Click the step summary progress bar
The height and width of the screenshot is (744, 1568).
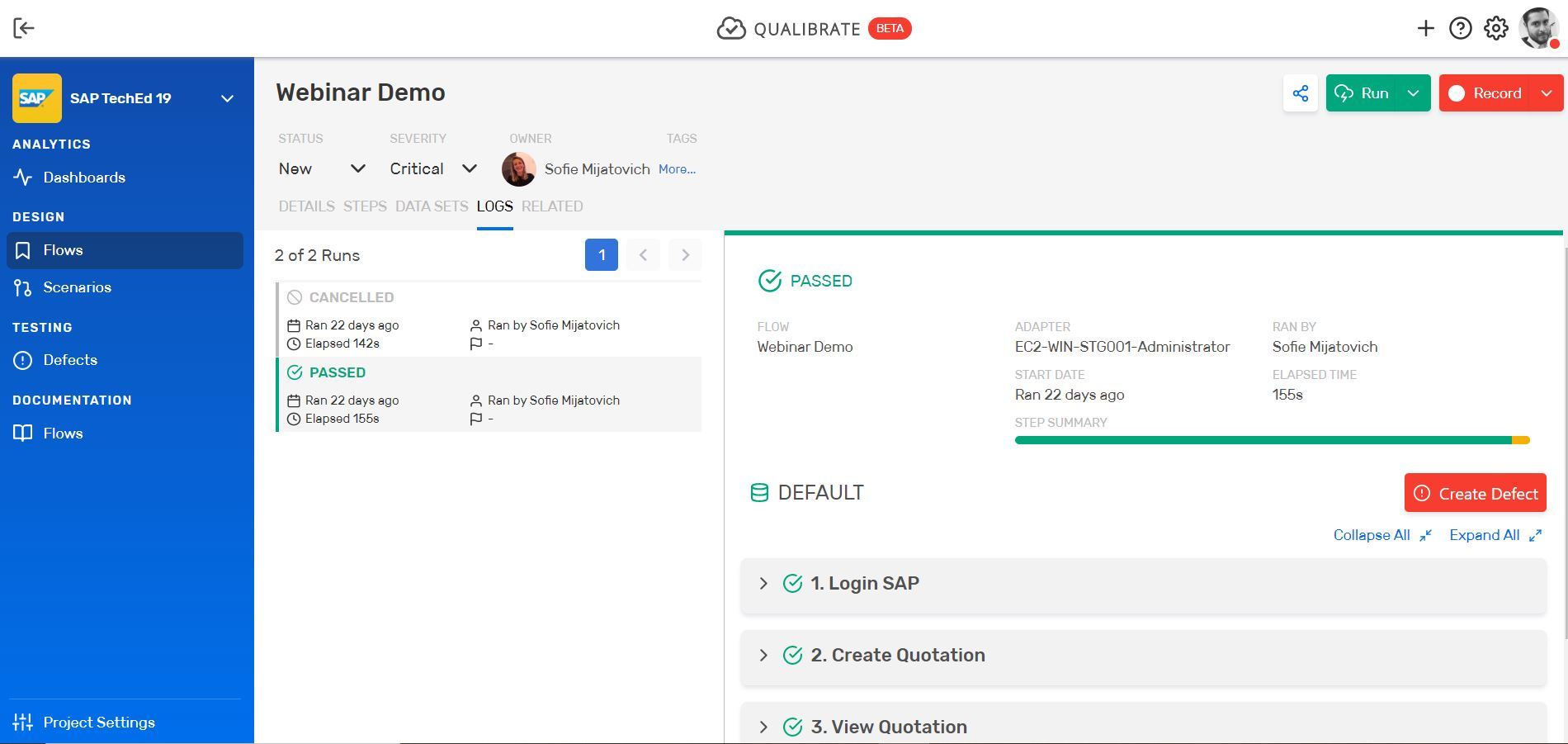pyautogui.click(x=1271, y=439)
